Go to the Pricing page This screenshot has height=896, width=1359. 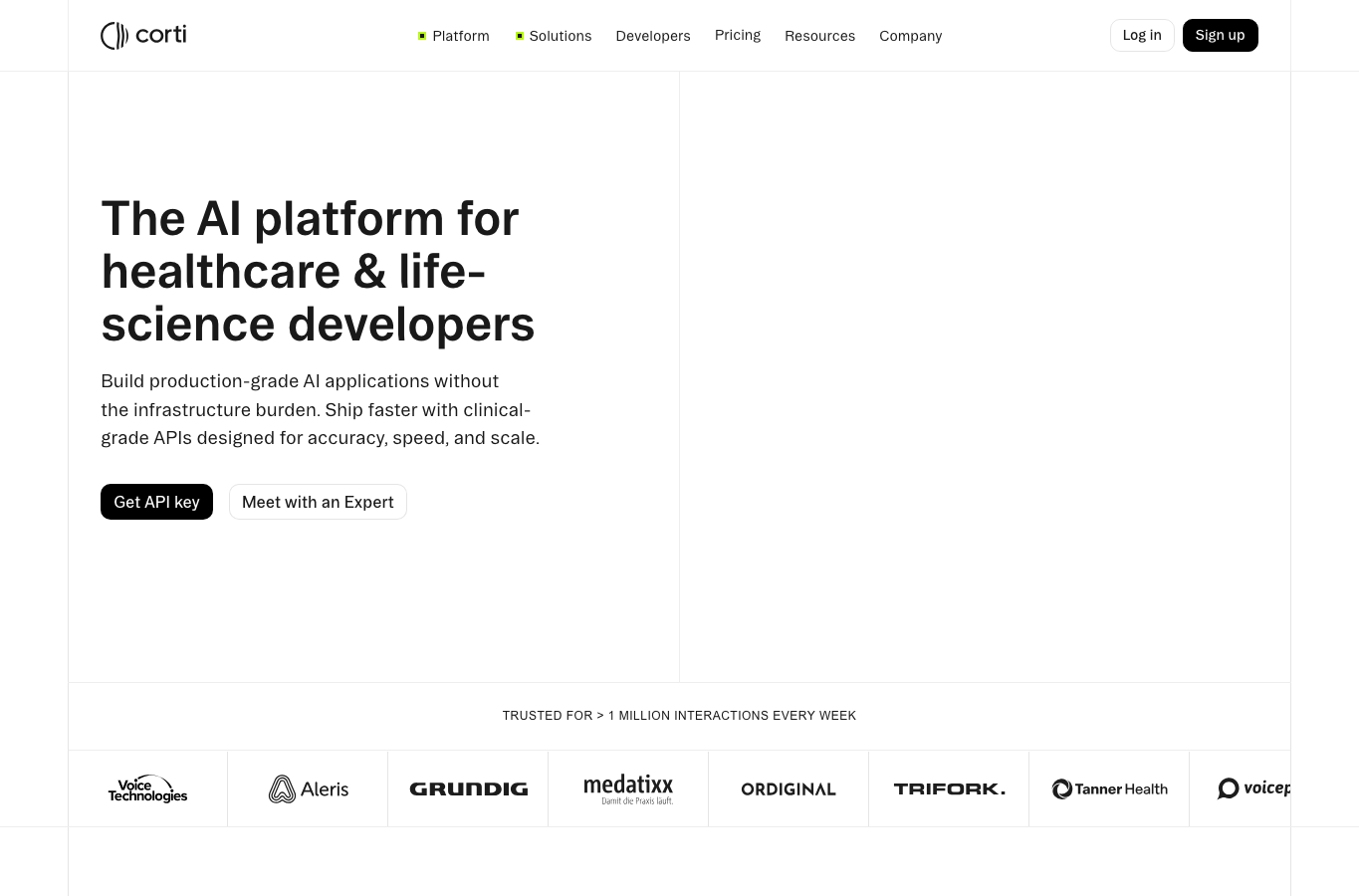pyautogui.click(x=738, y=35)
